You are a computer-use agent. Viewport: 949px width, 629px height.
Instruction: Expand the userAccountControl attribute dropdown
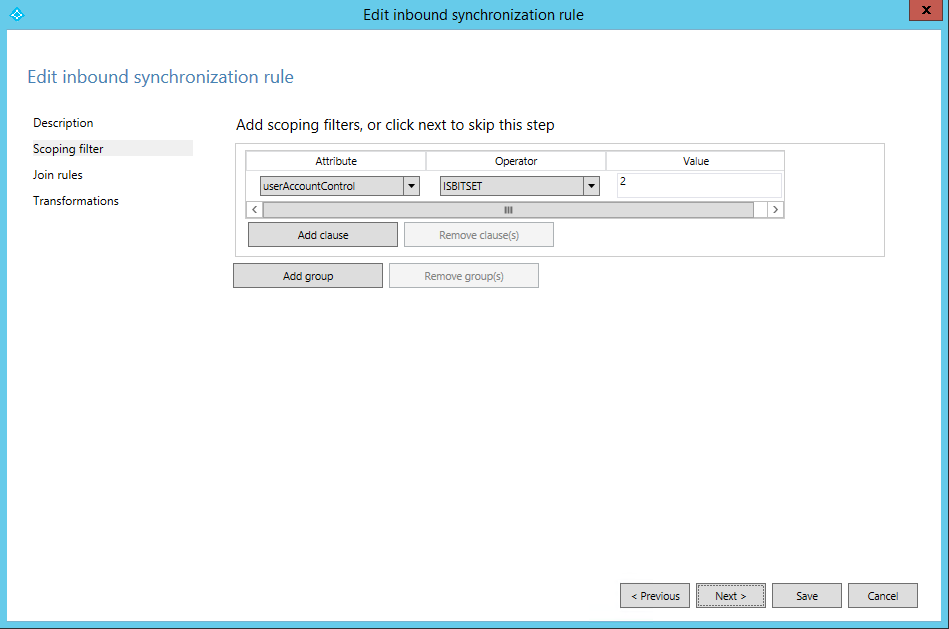point(411,186)
